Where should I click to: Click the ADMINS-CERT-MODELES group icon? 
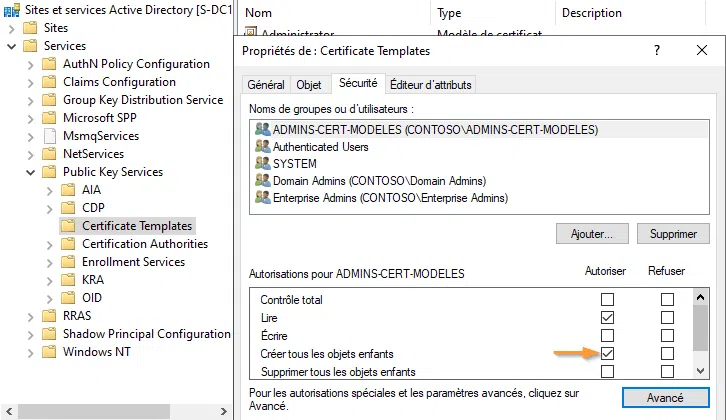[263, 129]
